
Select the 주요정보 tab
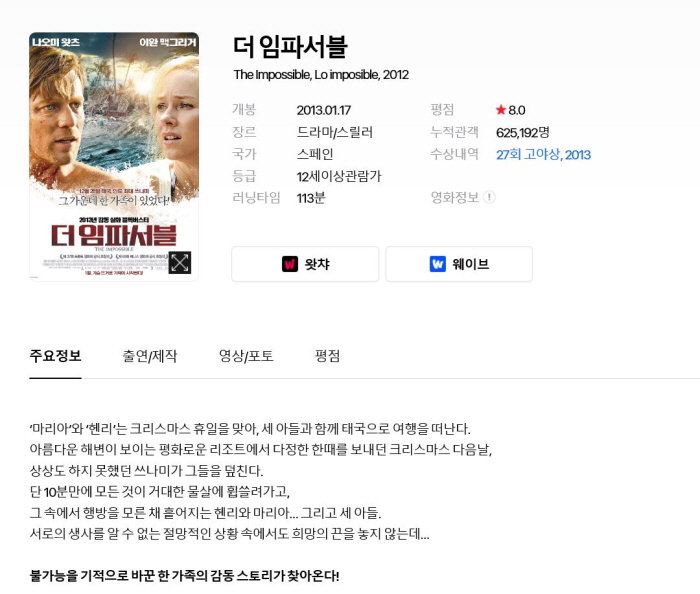click(55, 356)
